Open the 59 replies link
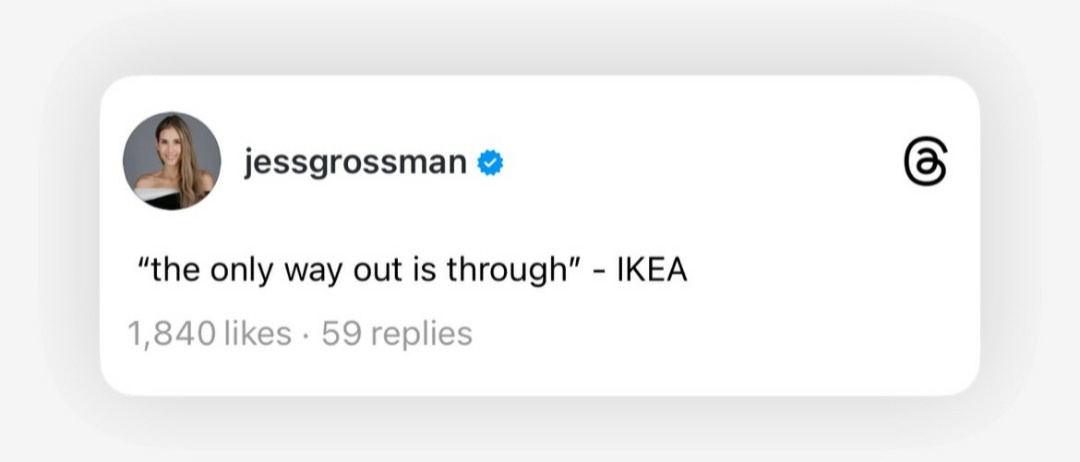Viewport: 1080px width, 462px height. [x=397, y=333]
